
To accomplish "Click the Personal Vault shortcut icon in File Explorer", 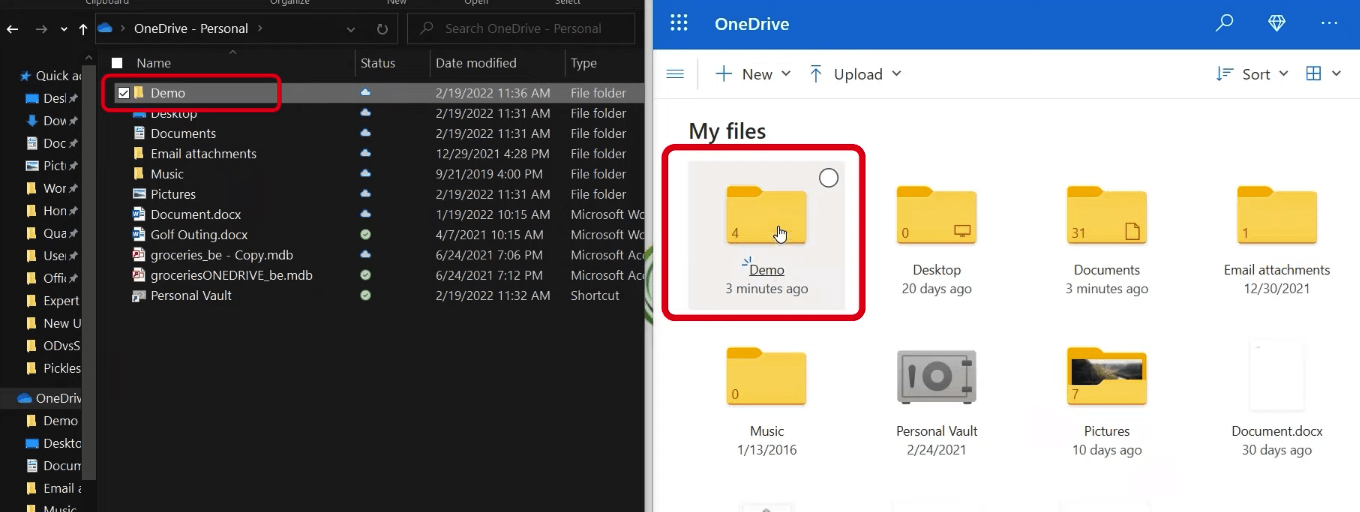I will (140, 296).
